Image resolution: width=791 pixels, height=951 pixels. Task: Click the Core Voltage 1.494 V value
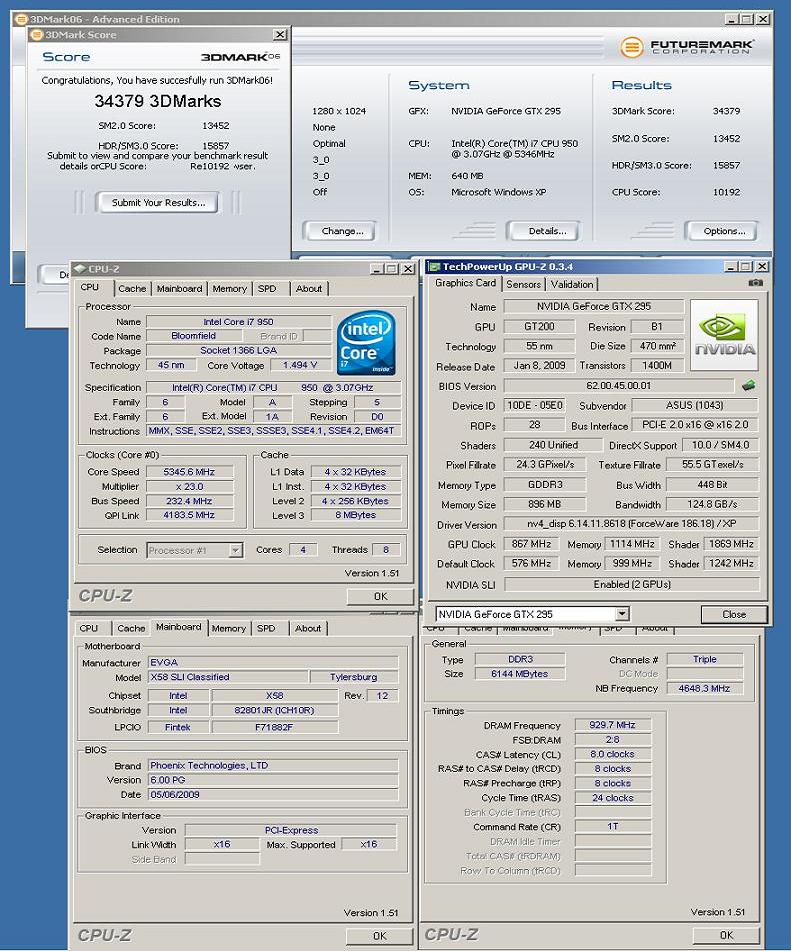click(x=300, y=365)
